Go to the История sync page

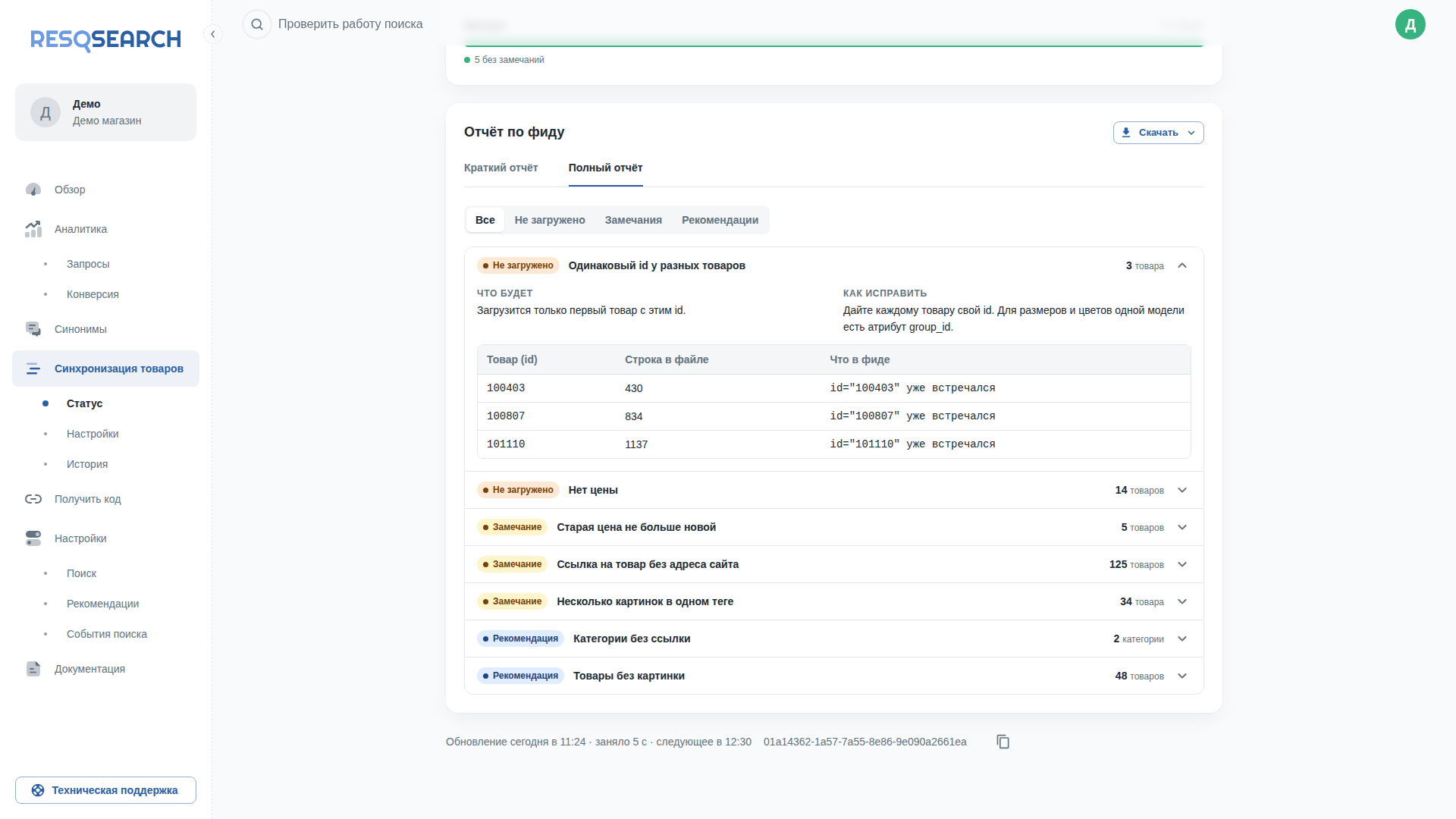(87, 464)
